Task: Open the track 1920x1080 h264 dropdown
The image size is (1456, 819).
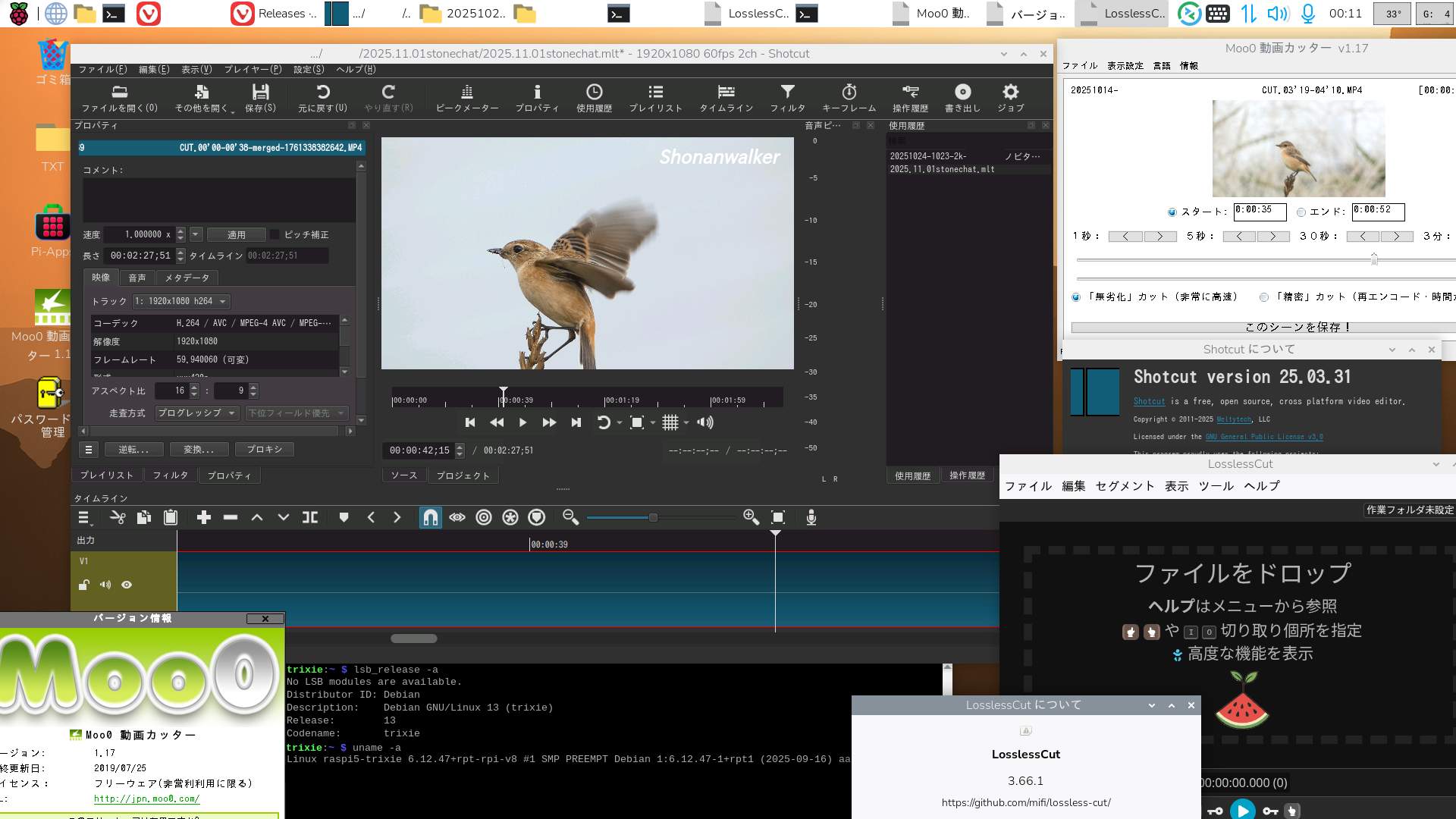Action: coord(180,301)
